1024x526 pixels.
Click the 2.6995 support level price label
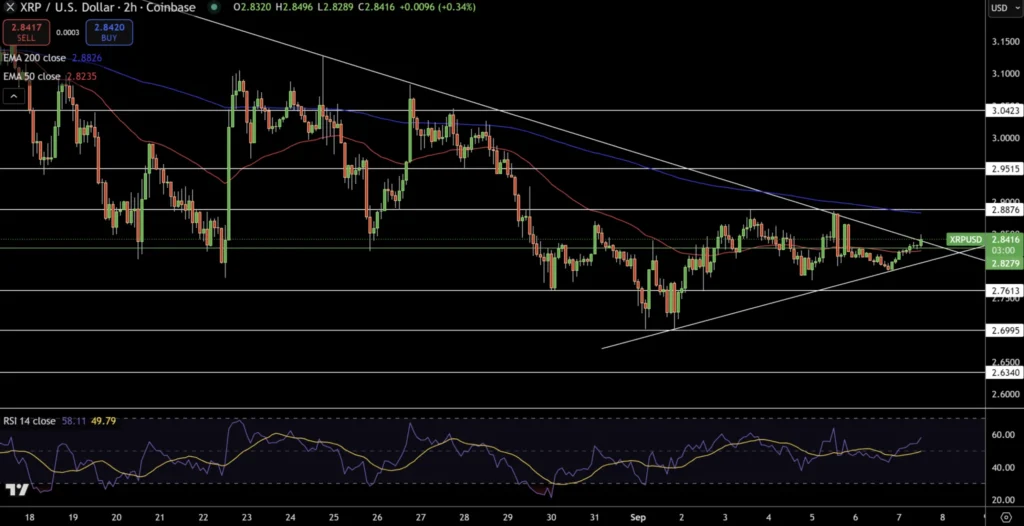click(1003, 330)
